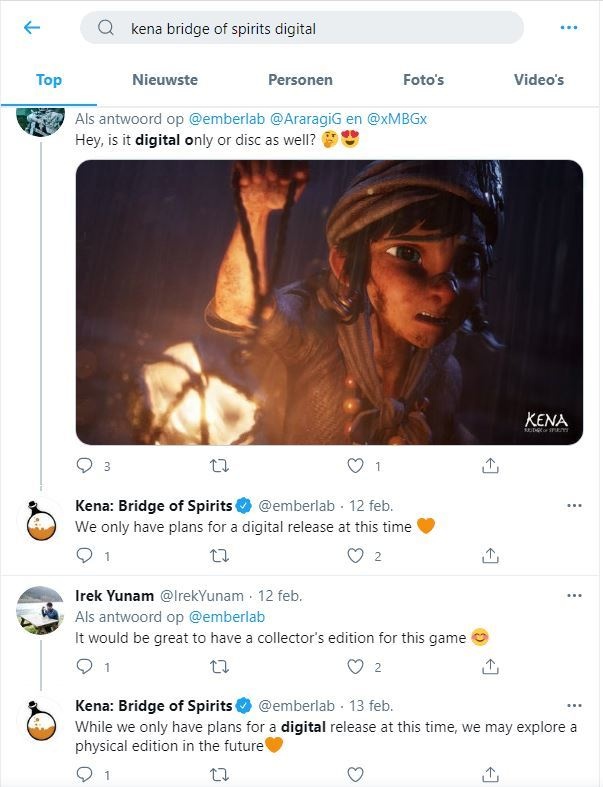Screen dimensions: 603x787
Task: Open the Personen tab
Action: click(300, 80)
